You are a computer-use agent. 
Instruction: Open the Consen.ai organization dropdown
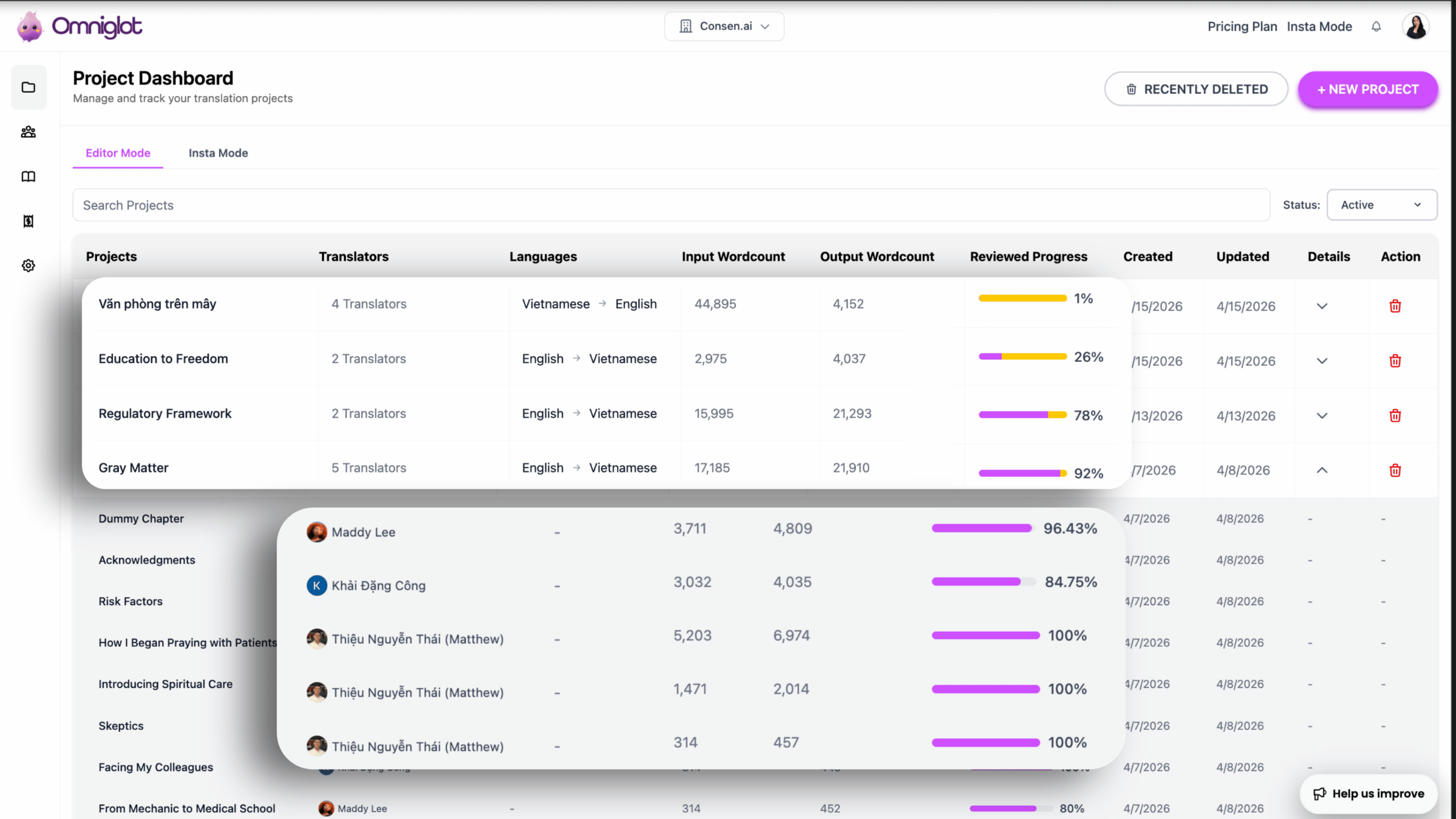coord(723,26)
